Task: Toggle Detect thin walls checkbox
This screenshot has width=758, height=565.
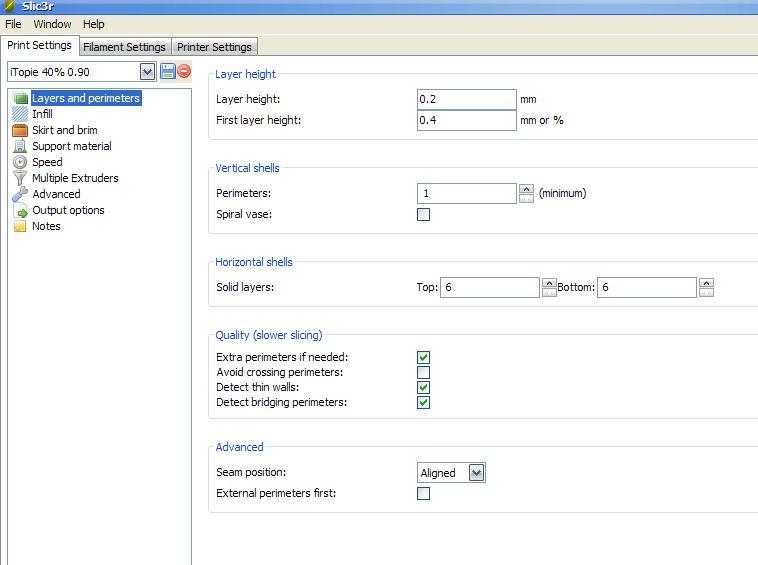Action: point(423,387)
